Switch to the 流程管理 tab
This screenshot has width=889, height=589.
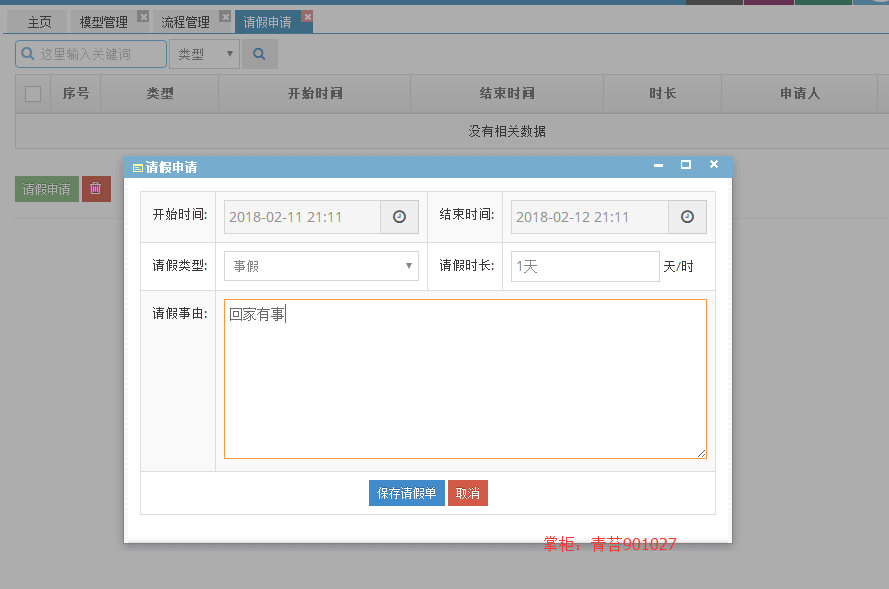coord(185,22)
